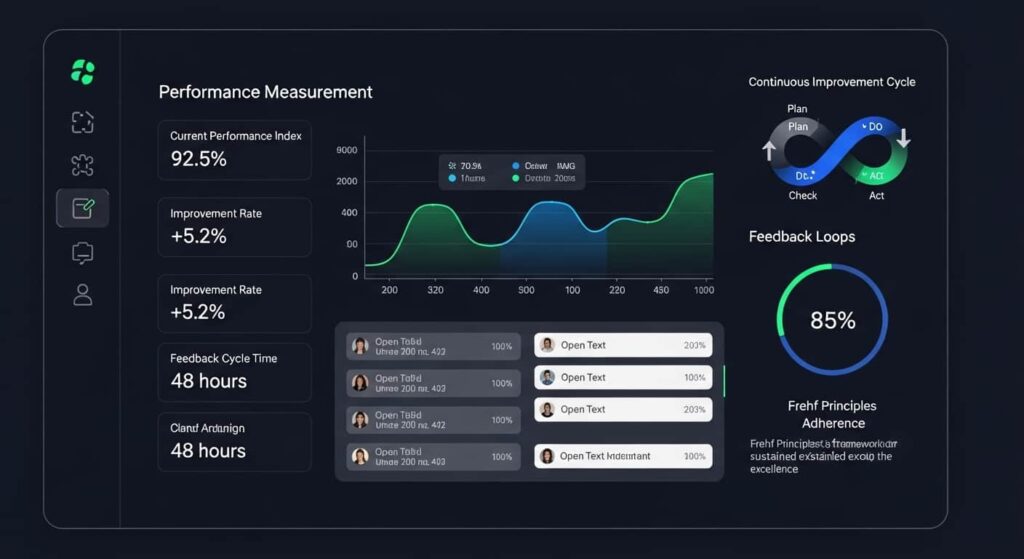Click the Performance Measurement heading
Screen dimensions: 1024x559
point(265,92)
